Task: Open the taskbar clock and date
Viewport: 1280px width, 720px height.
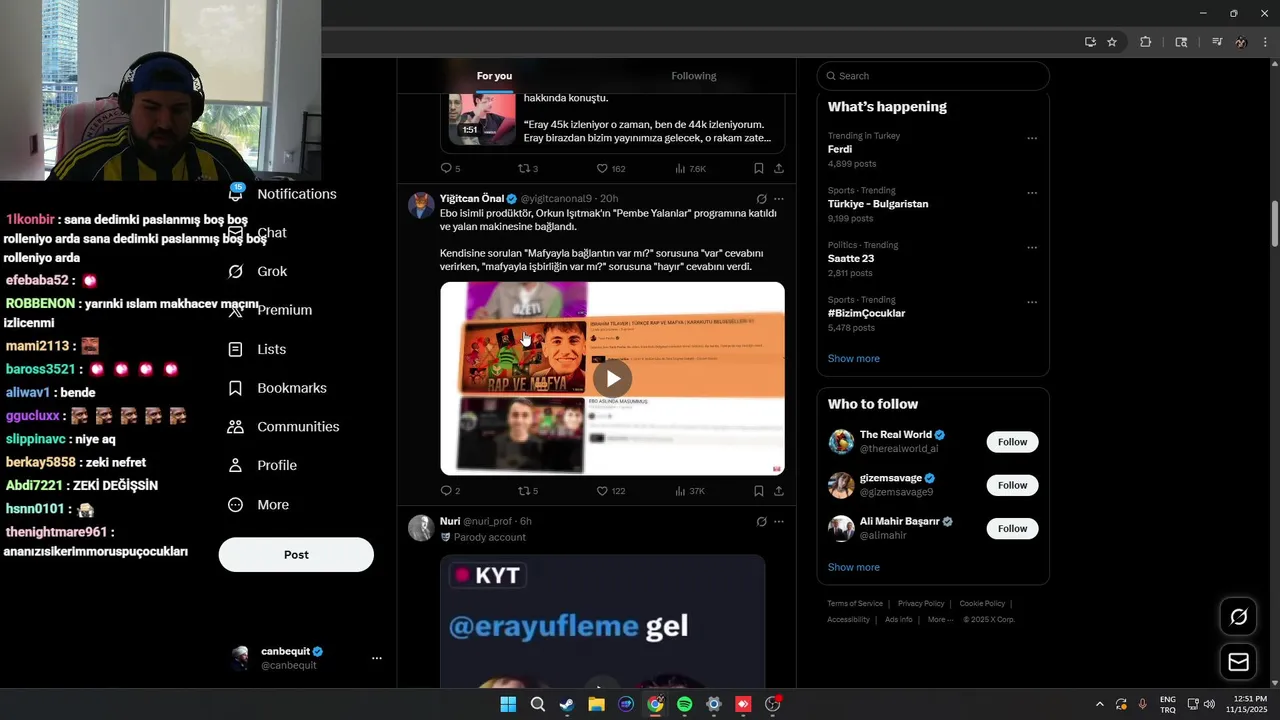Action: 1250,704
